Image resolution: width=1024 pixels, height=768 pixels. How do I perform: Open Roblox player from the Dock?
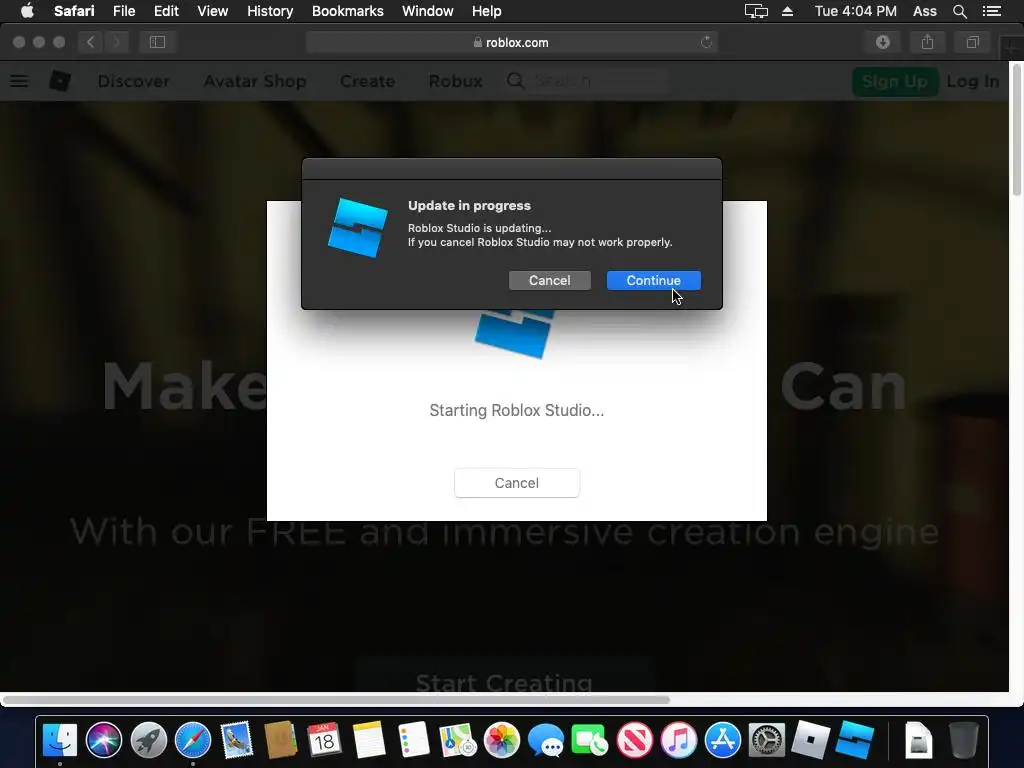(810, 740)
